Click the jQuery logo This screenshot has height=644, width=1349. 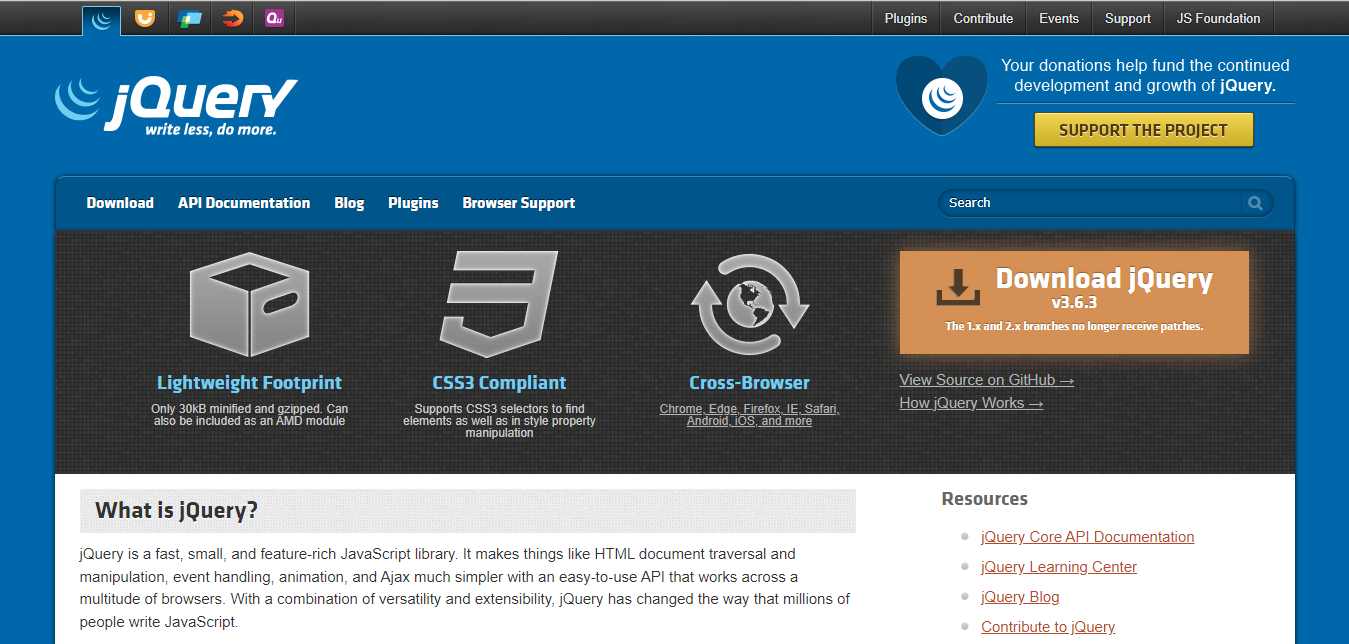coord(175,106)
